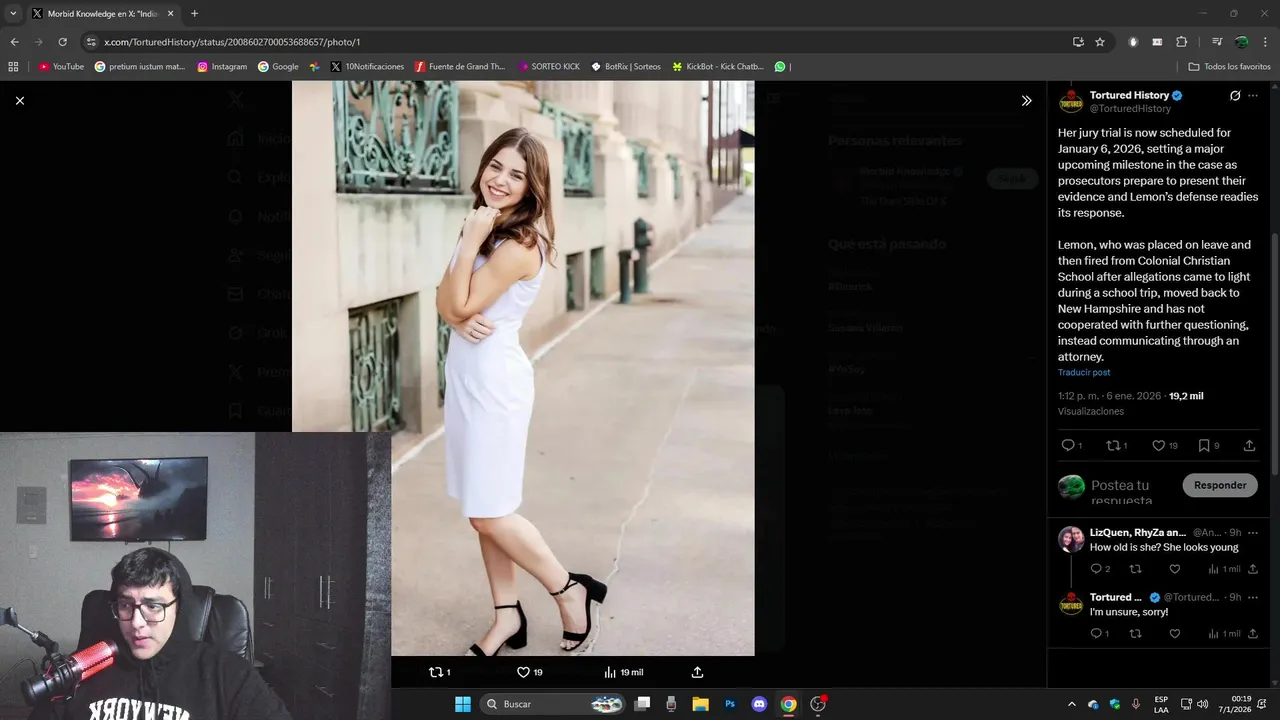Like the main post showing 19 likes
1280x720 pixels.
point(1158,446)
